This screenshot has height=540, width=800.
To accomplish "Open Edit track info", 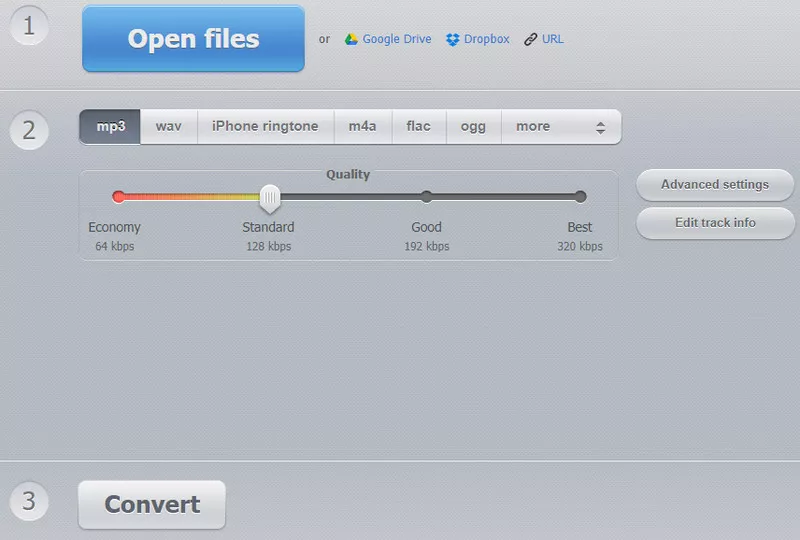I will pyautogui.click(x=715, y=223).
